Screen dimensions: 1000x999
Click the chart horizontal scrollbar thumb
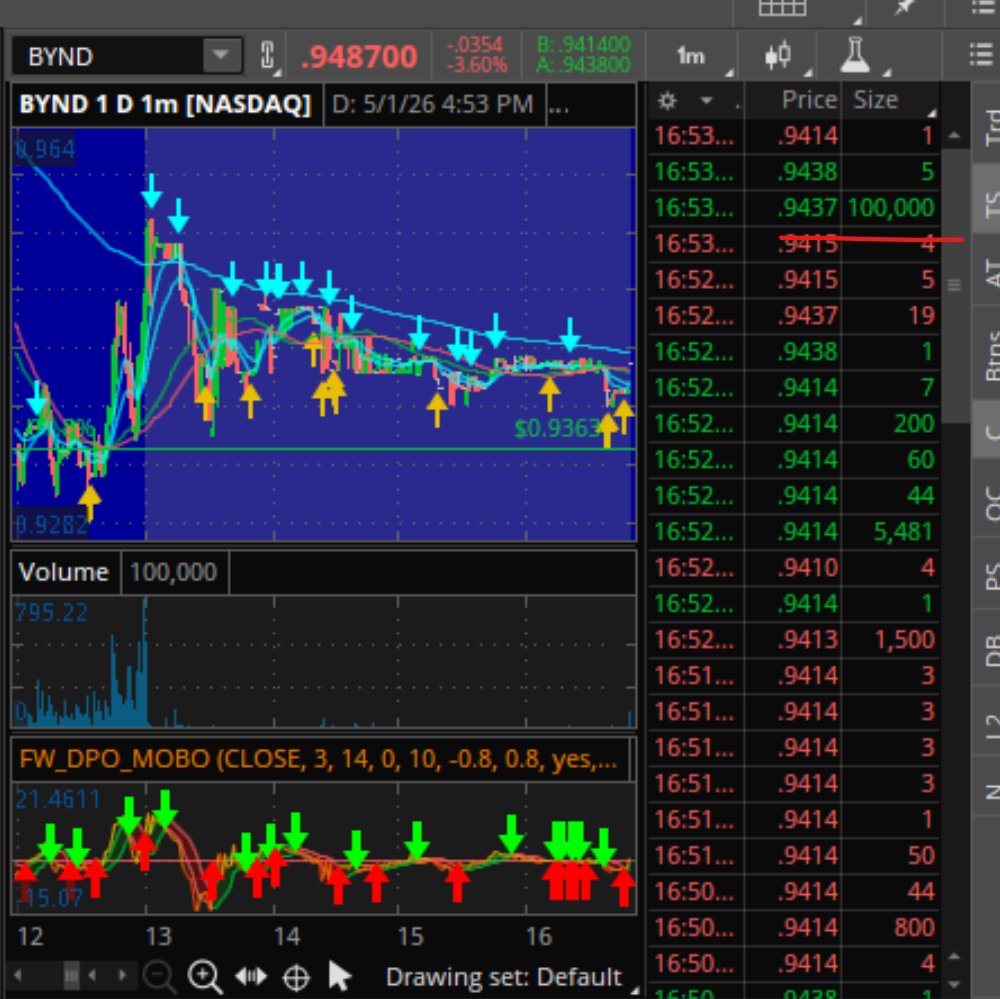[x=71, y=975]
